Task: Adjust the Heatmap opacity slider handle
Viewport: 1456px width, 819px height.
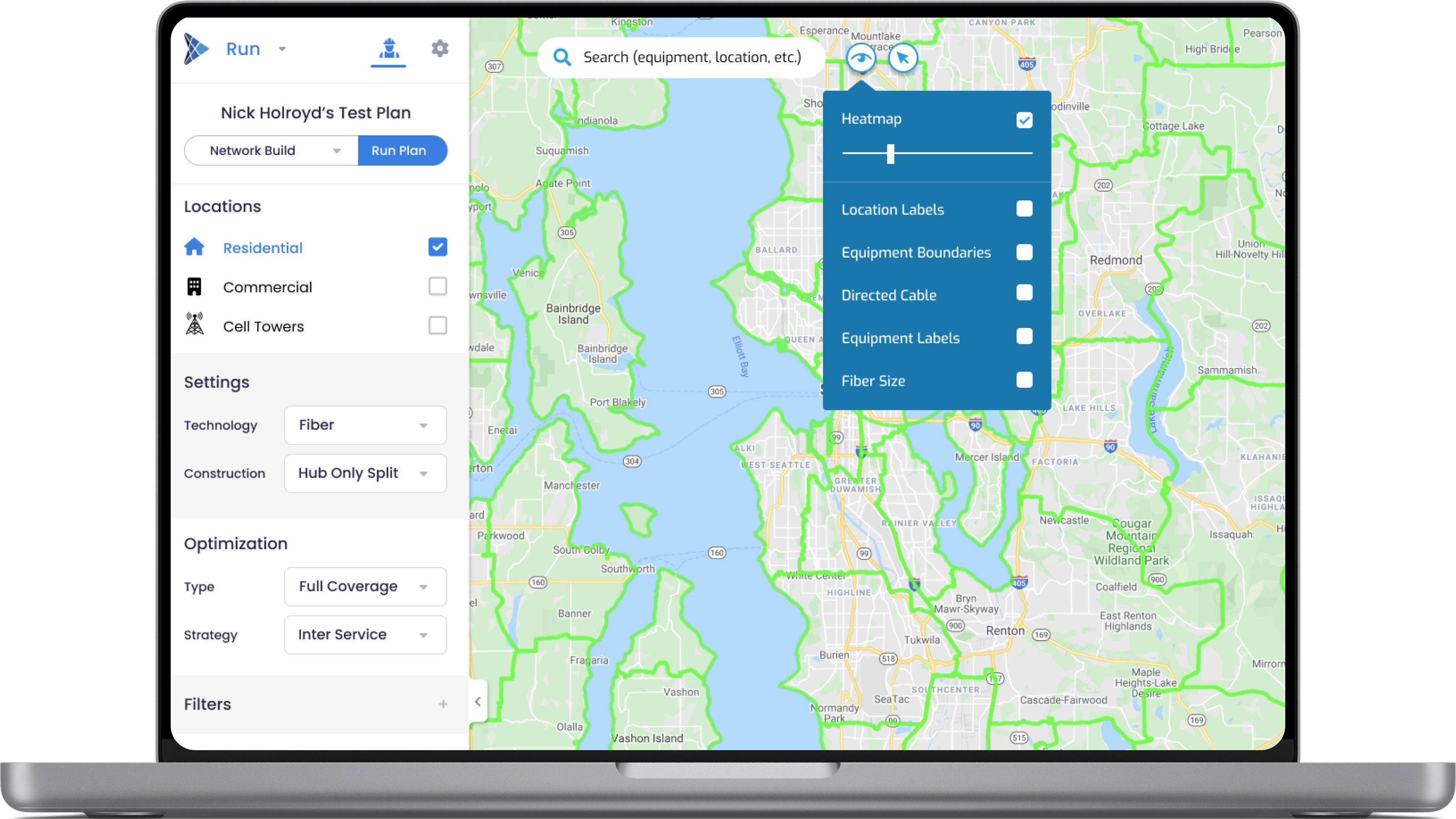Action: pyautogui.click(x=890, y=153)
